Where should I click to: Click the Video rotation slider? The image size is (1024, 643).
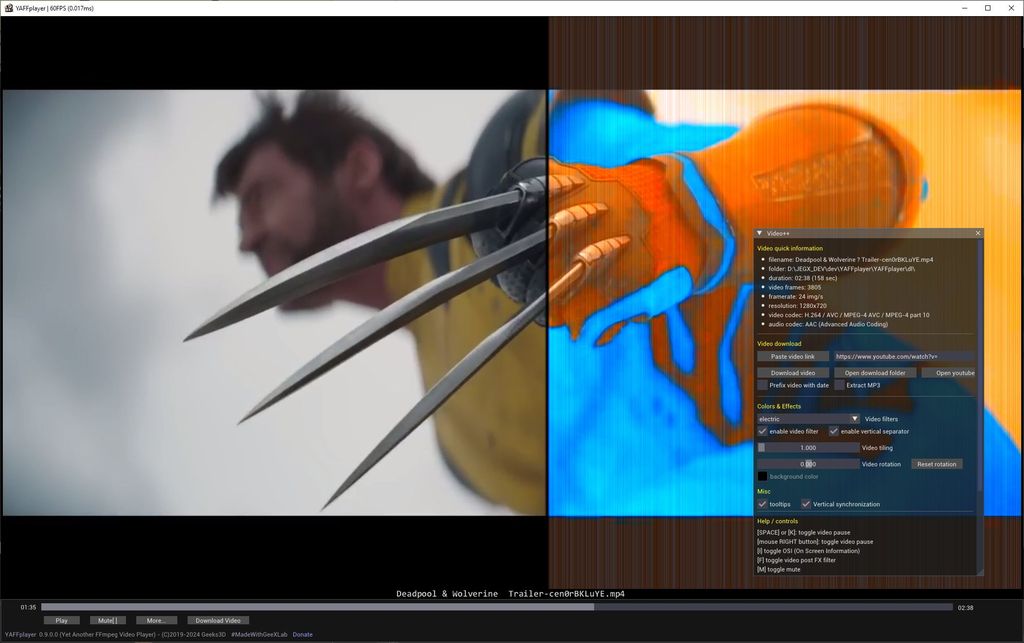808,464
